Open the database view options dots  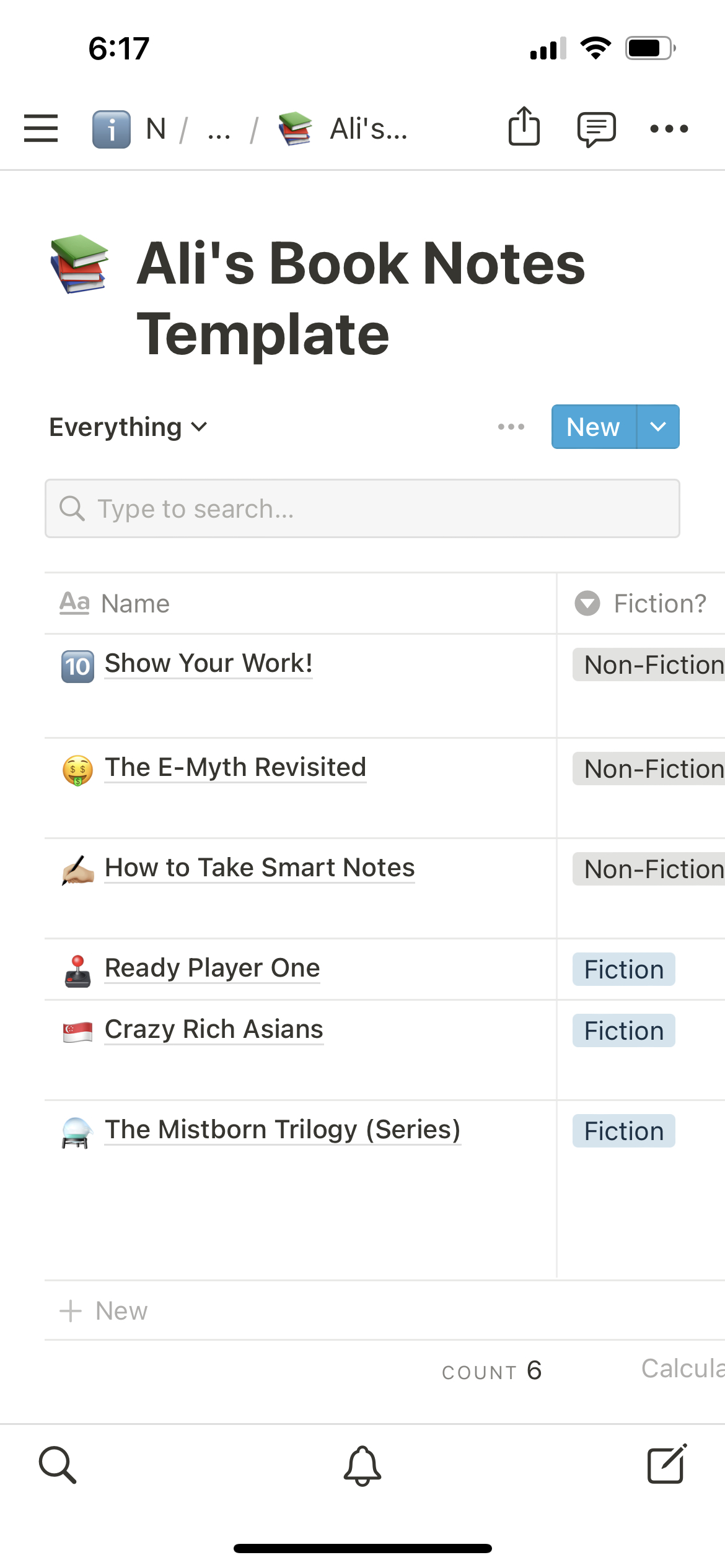pos(511,427)
